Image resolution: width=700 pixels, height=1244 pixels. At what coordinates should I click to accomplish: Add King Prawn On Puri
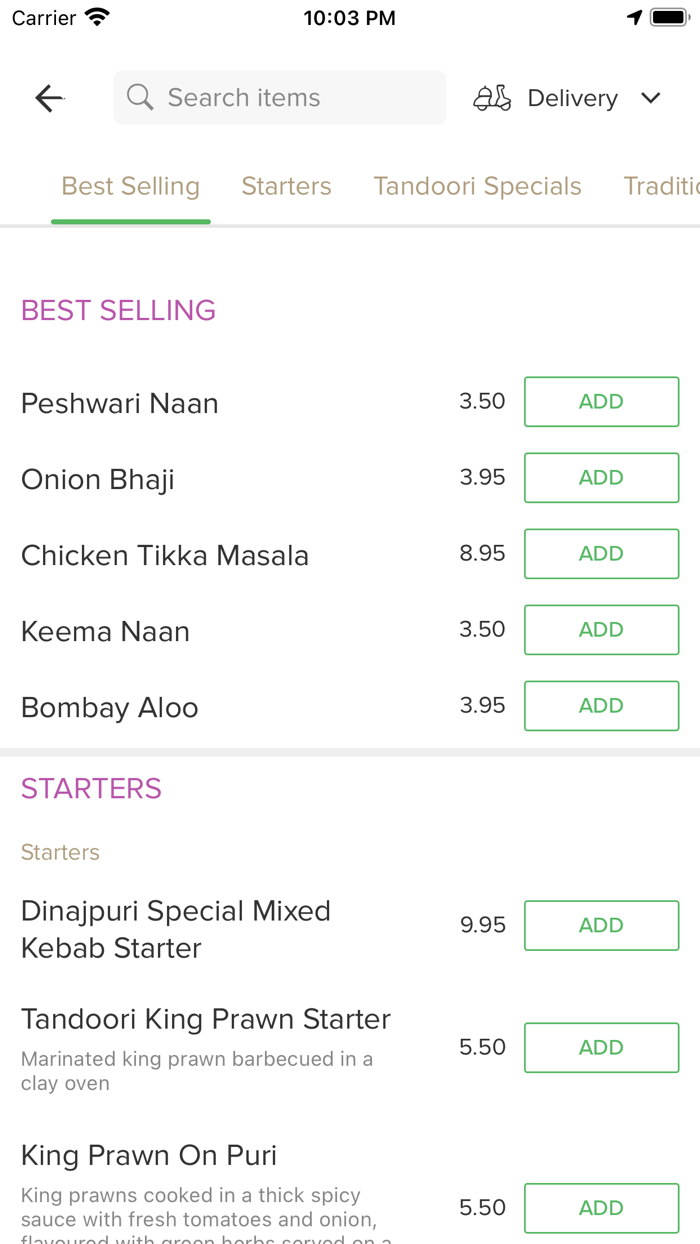pyautogui.click(x=601, y=1208)
